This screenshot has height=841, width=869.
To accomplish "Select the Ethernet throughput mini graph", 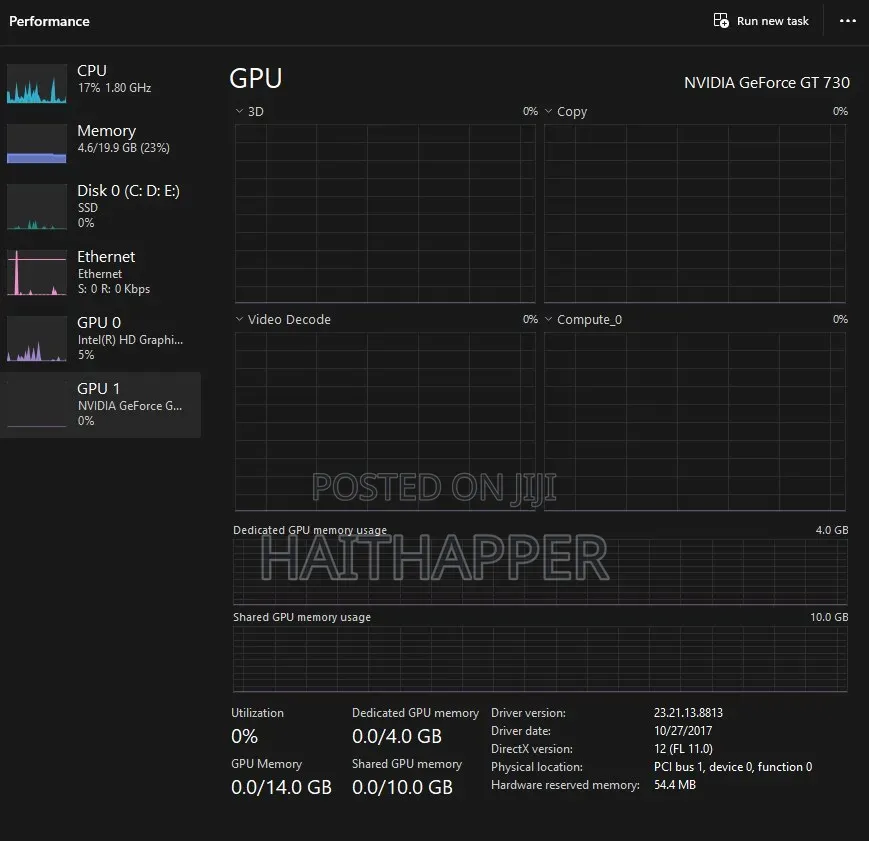I will tap(37, 273).
